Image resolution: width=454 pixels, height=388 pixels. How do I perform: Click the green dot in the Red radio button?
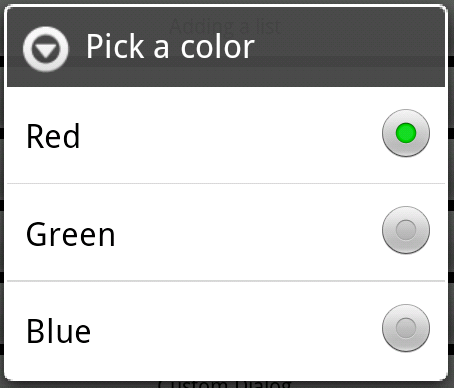click(x=406, y=133)
